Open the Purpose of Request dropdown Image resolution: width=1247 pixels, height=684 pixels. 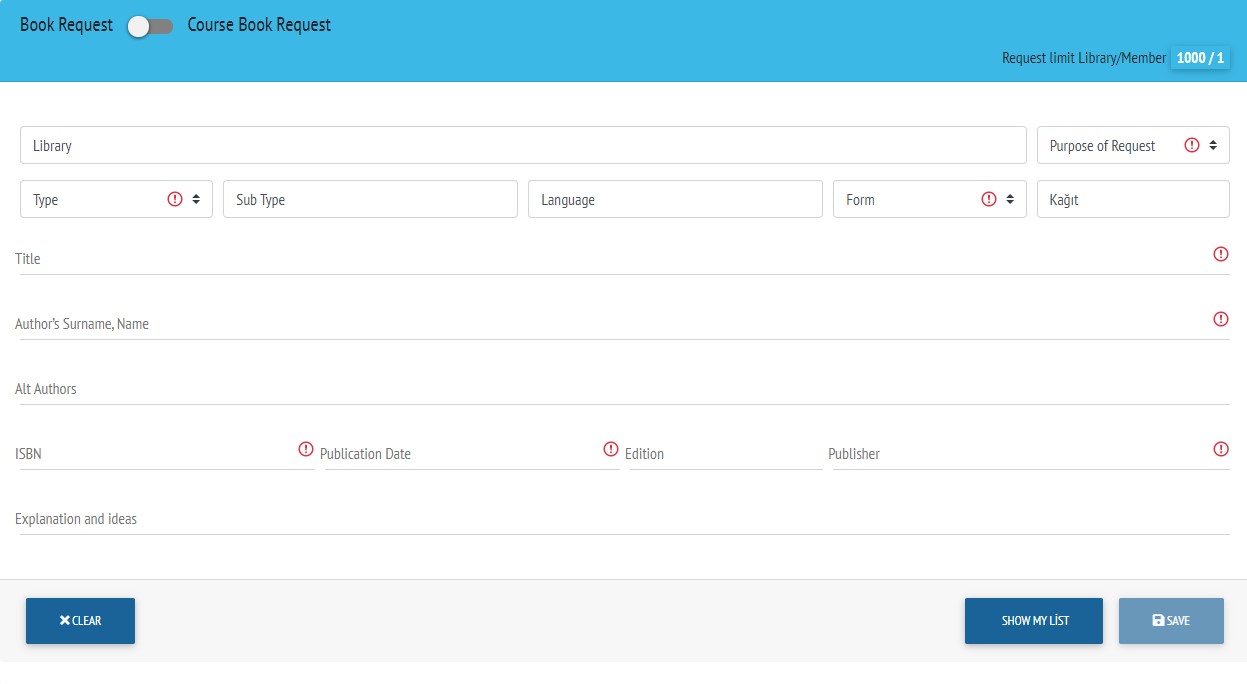click(1133, 145)
